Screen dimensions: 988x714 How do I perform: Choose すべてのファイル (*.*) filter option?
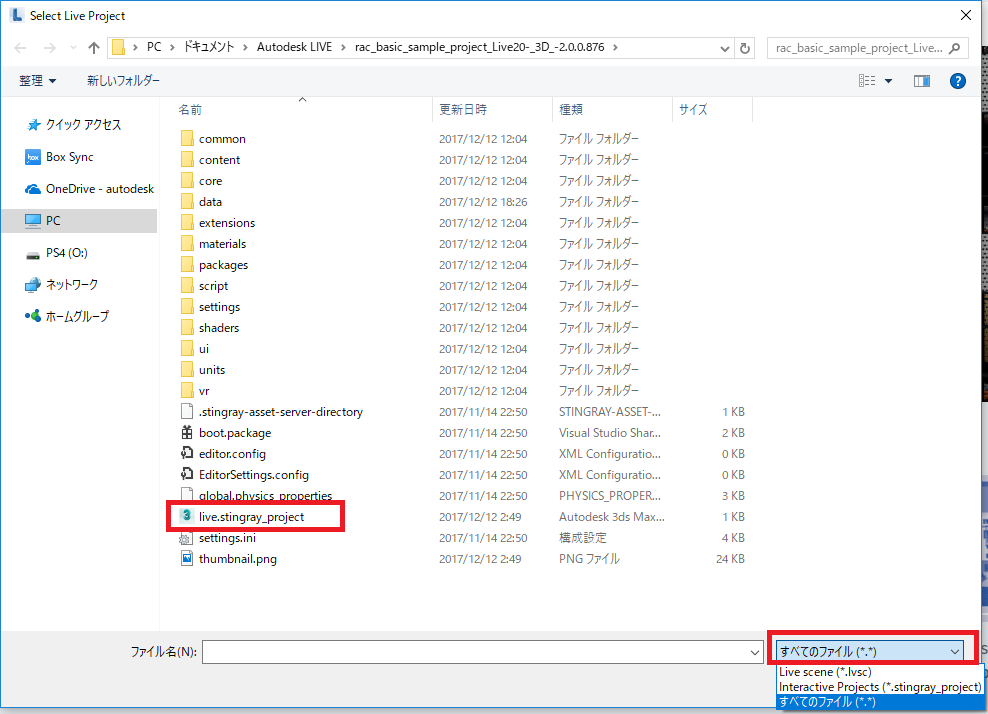point(880,702)
